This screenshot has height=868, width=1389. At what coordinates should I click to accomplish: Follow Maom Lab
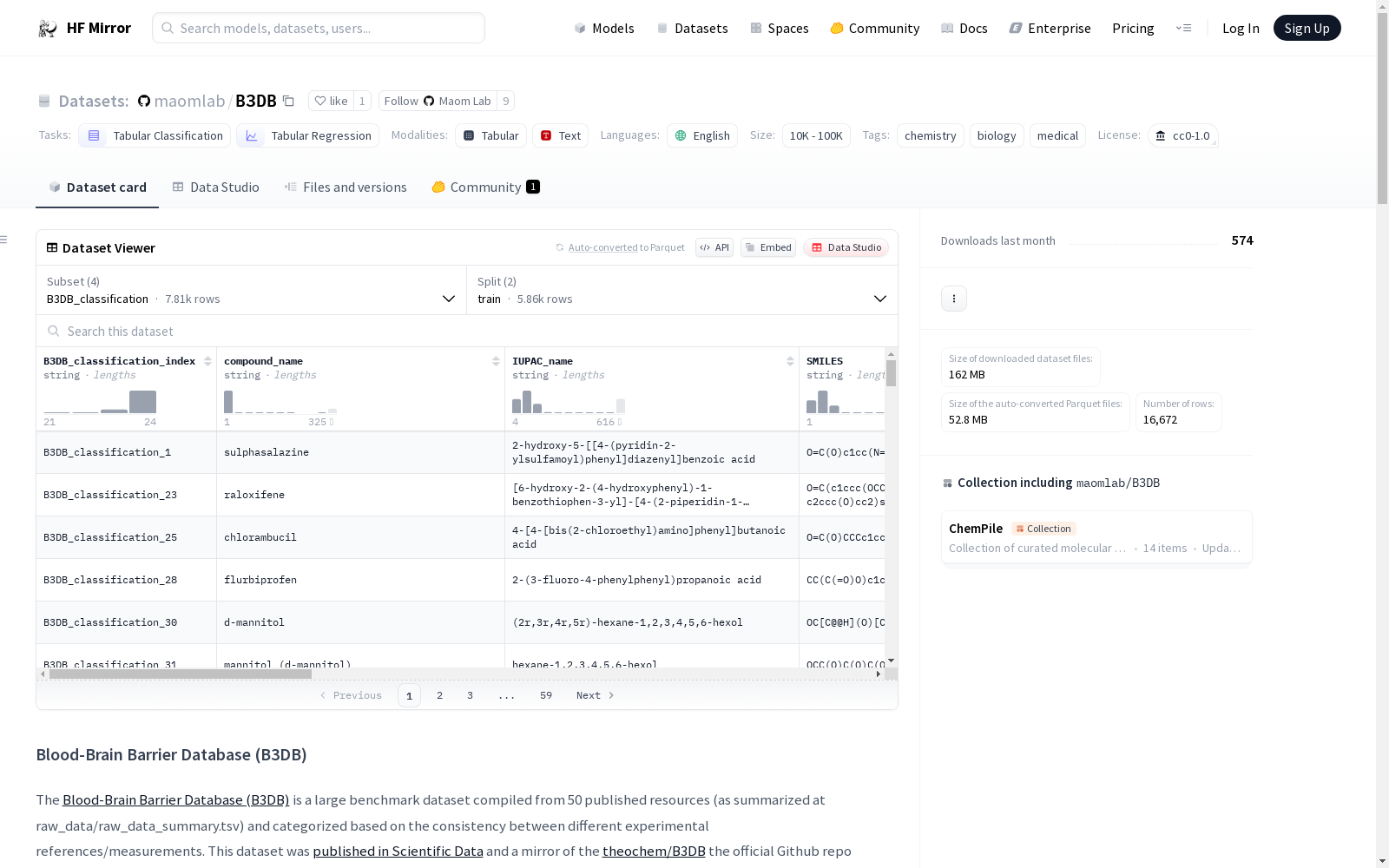tap(438, 101)
